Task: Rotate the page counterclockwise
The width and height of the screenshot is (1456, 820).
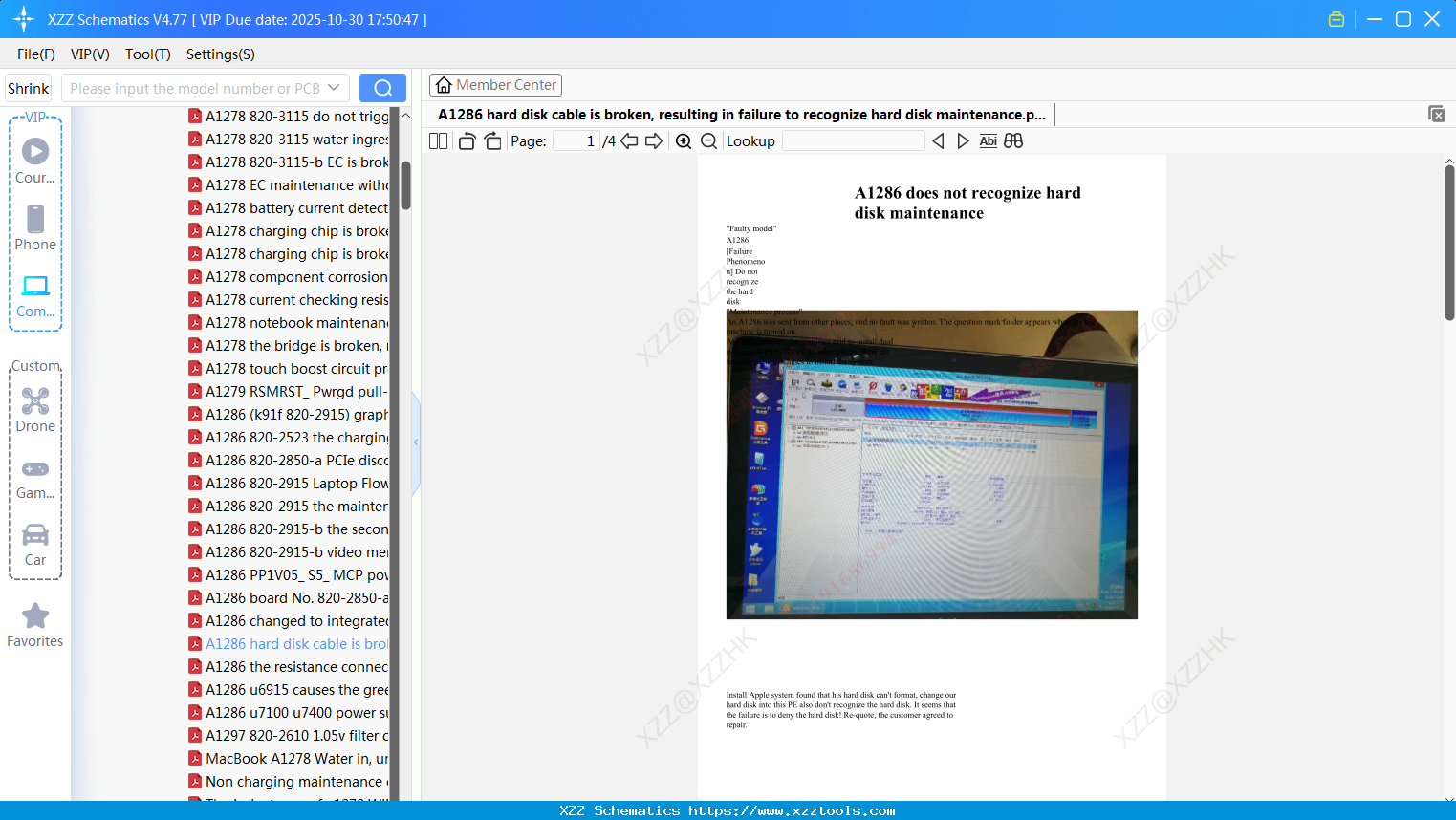Action: [x=467, y=140]
